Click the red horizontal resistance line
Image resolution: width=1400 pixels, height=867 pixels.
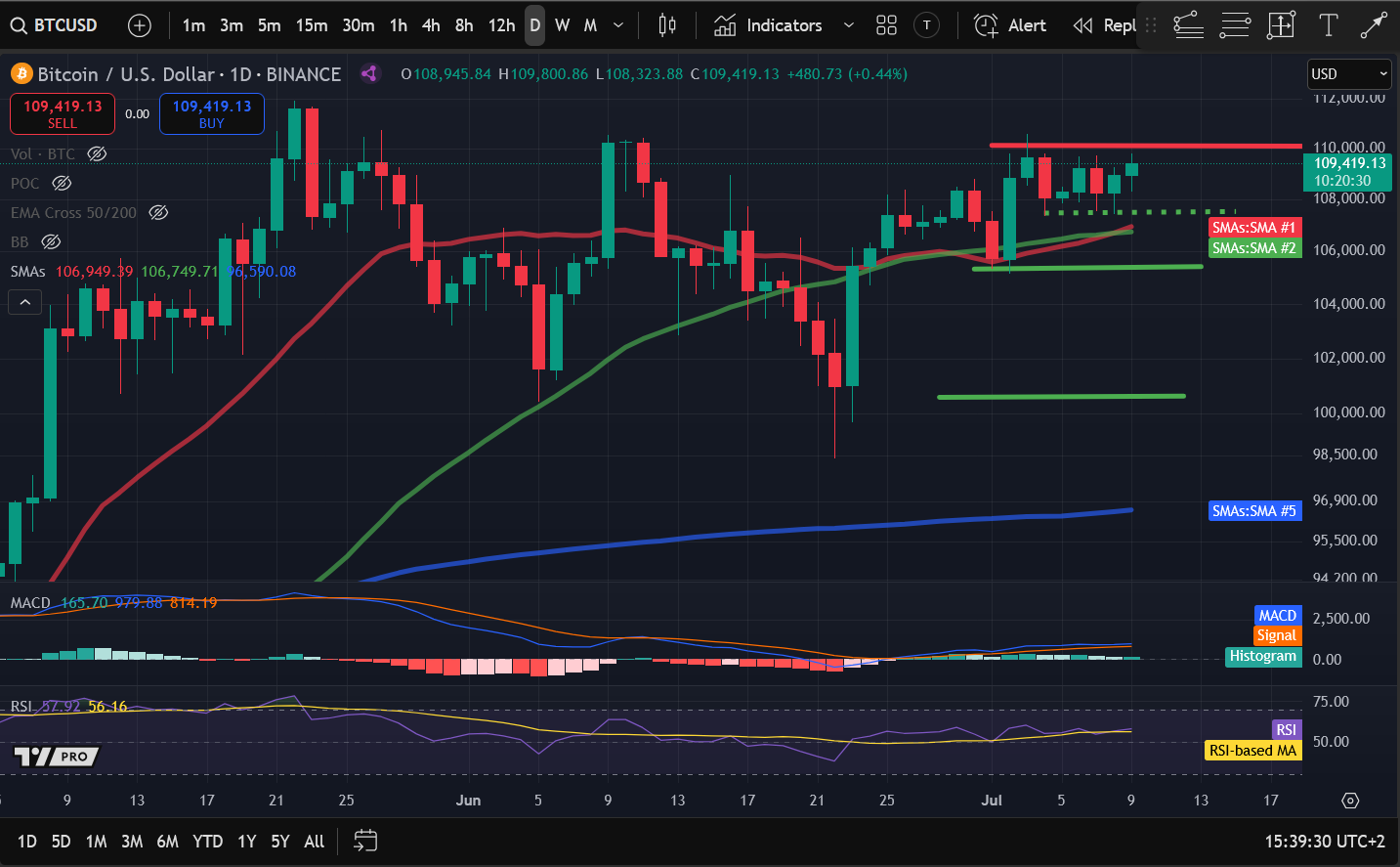click(1145, 146)
